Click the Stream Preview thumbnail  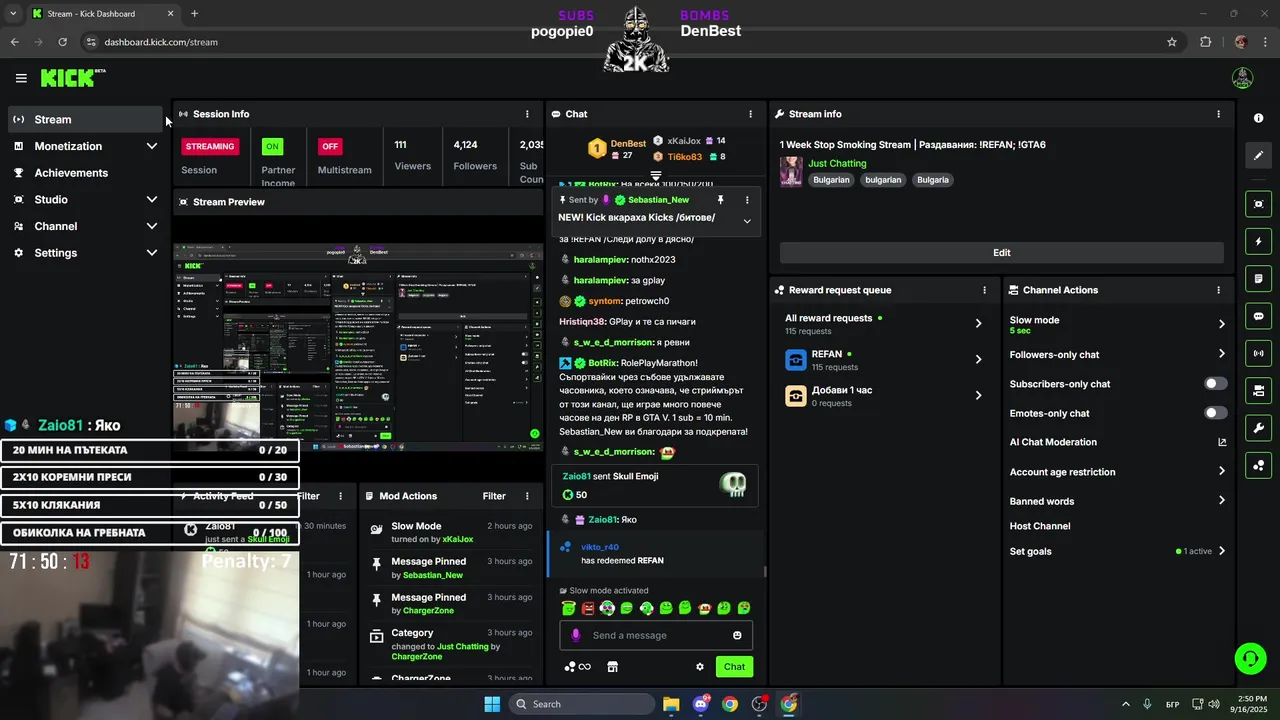pyautogui.click(x=359, y=348)
